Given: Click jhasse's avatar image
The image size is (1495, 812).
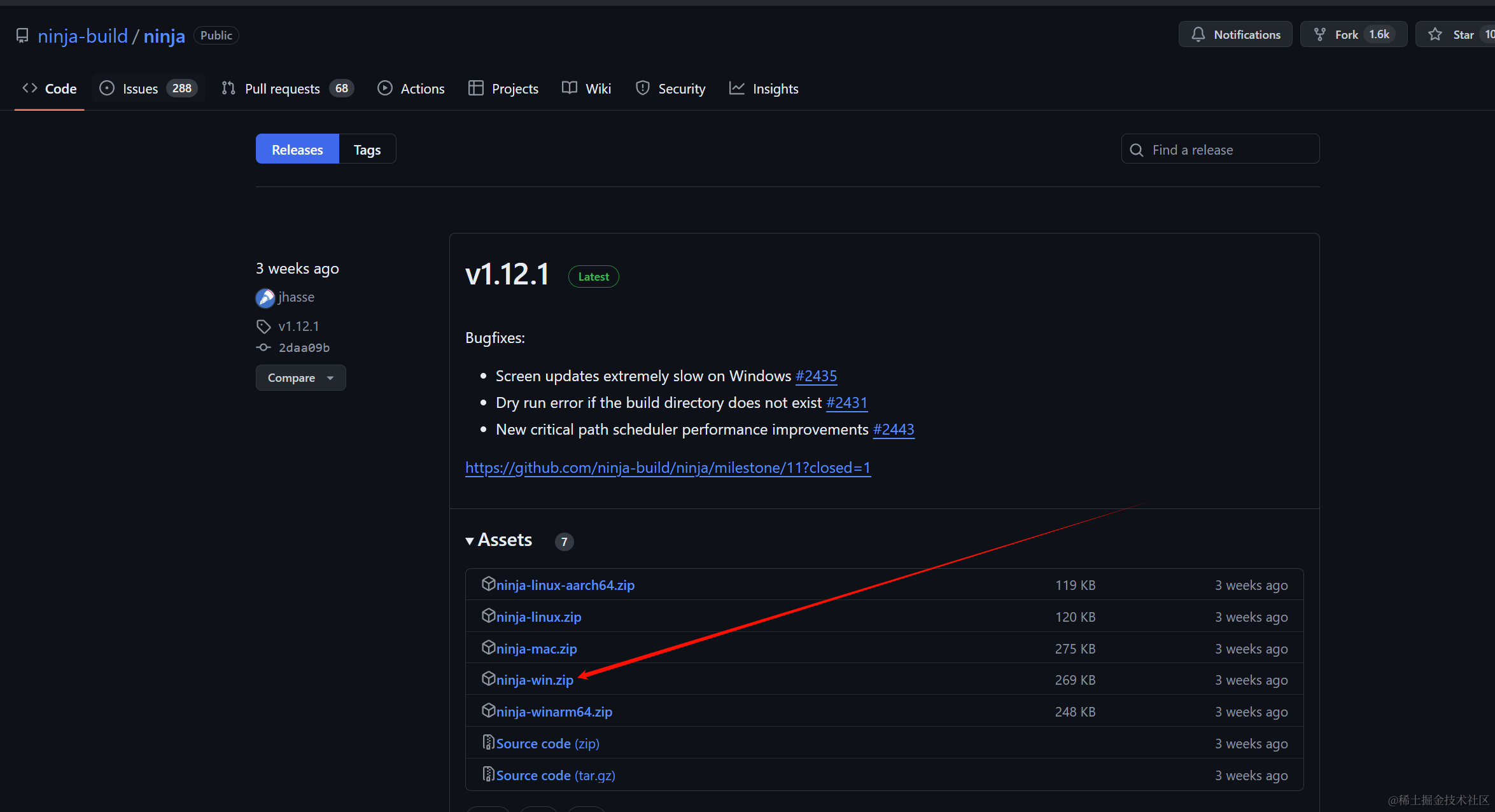Looking at the screenshot, I should [265, 298].
